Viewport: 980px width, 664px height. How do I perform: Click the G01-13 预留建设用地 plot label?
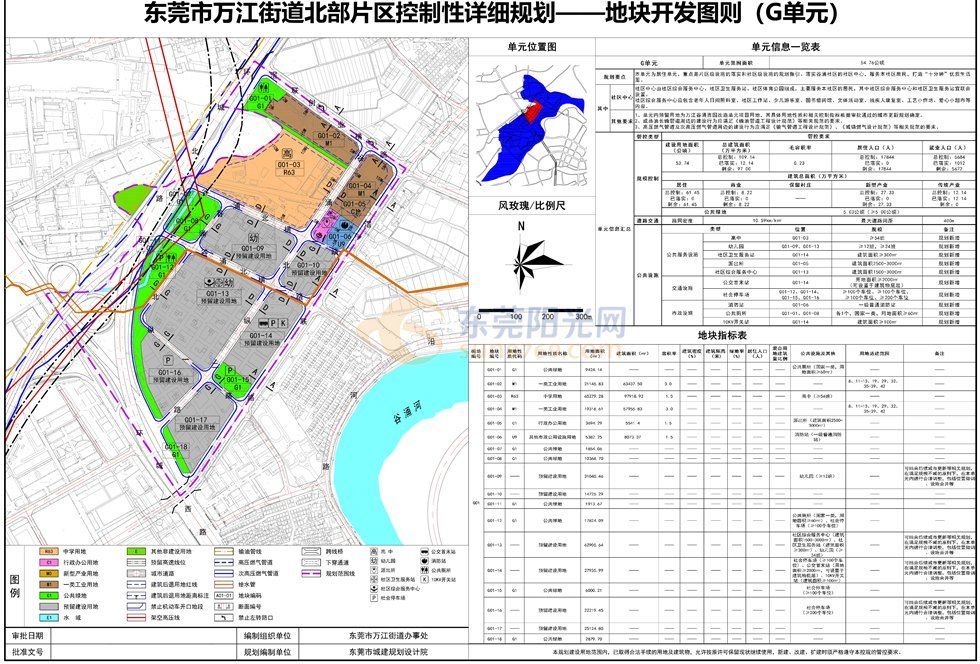click(219, 297)
